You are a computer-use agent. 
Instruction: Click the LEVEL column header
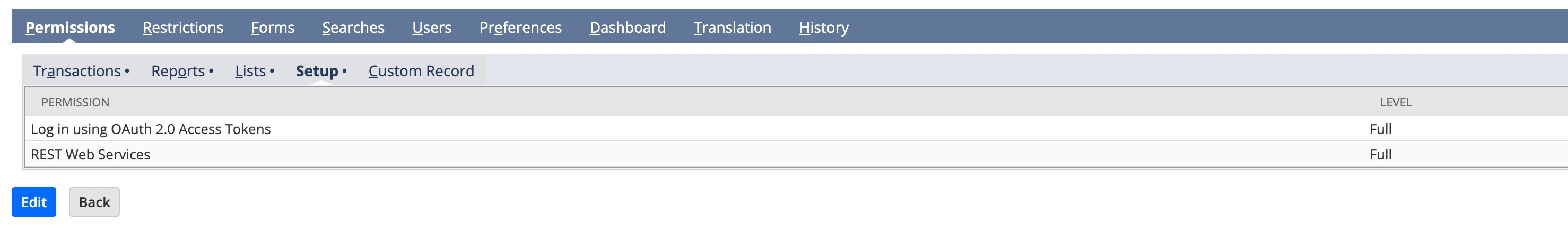pos(1395,102)
